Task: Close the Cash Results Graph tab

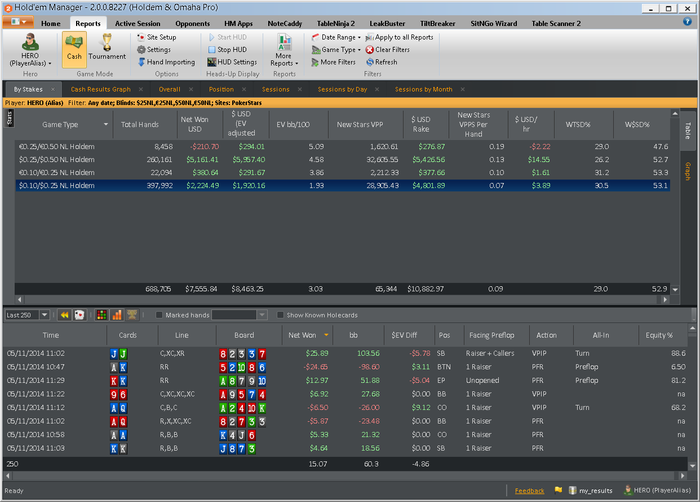Action: coord(141,89)
